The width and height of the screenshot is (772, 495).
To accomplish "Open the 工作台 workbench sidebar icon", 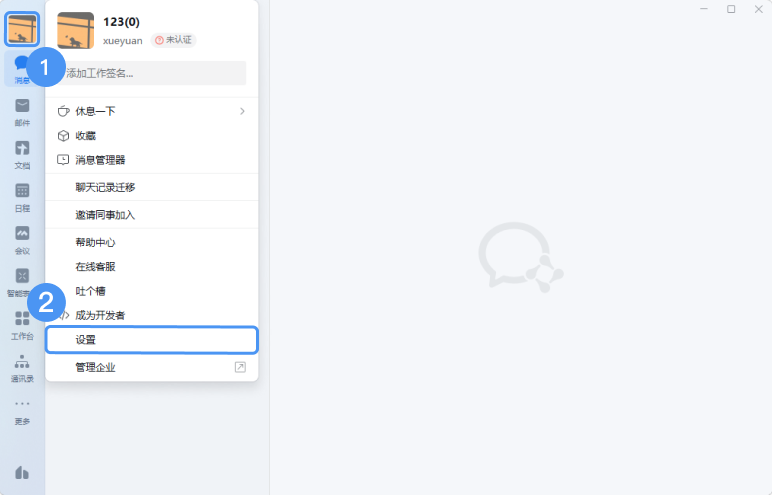I will pyautogui.click(x=22, y=326).
